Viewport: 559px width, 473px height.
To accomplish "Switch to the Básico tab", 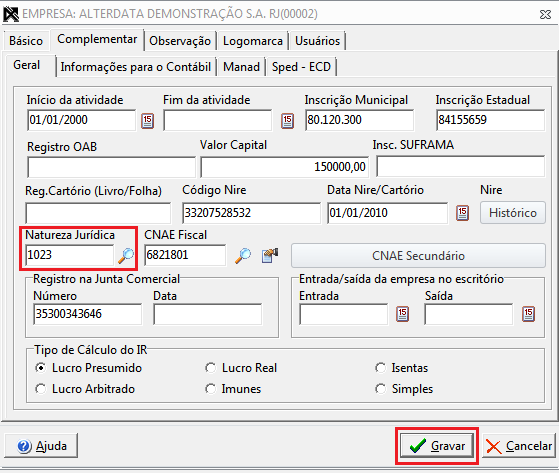I will (26, 41).
